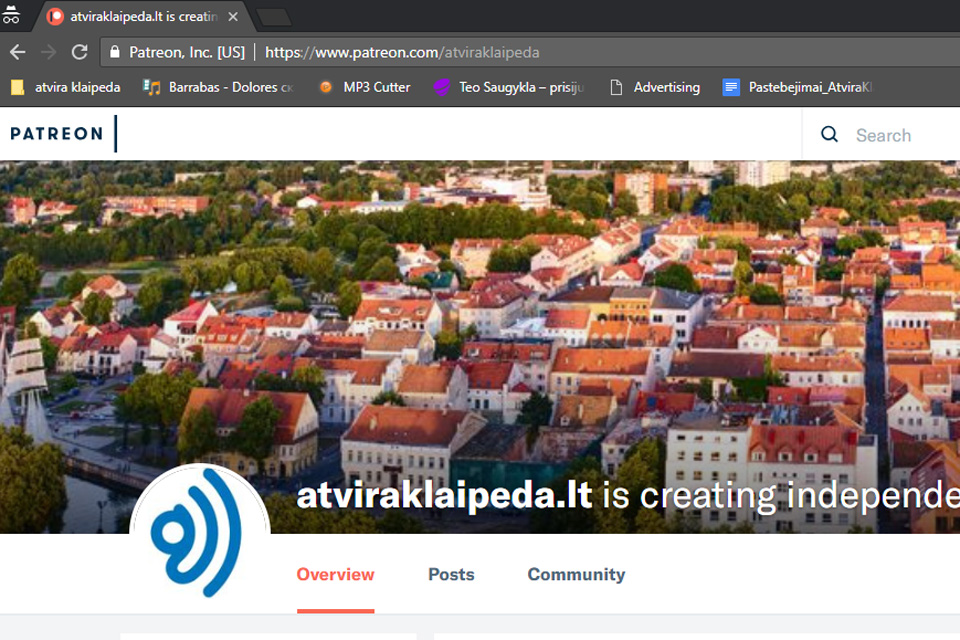Click the secure padlock icon

click(115, 52)
